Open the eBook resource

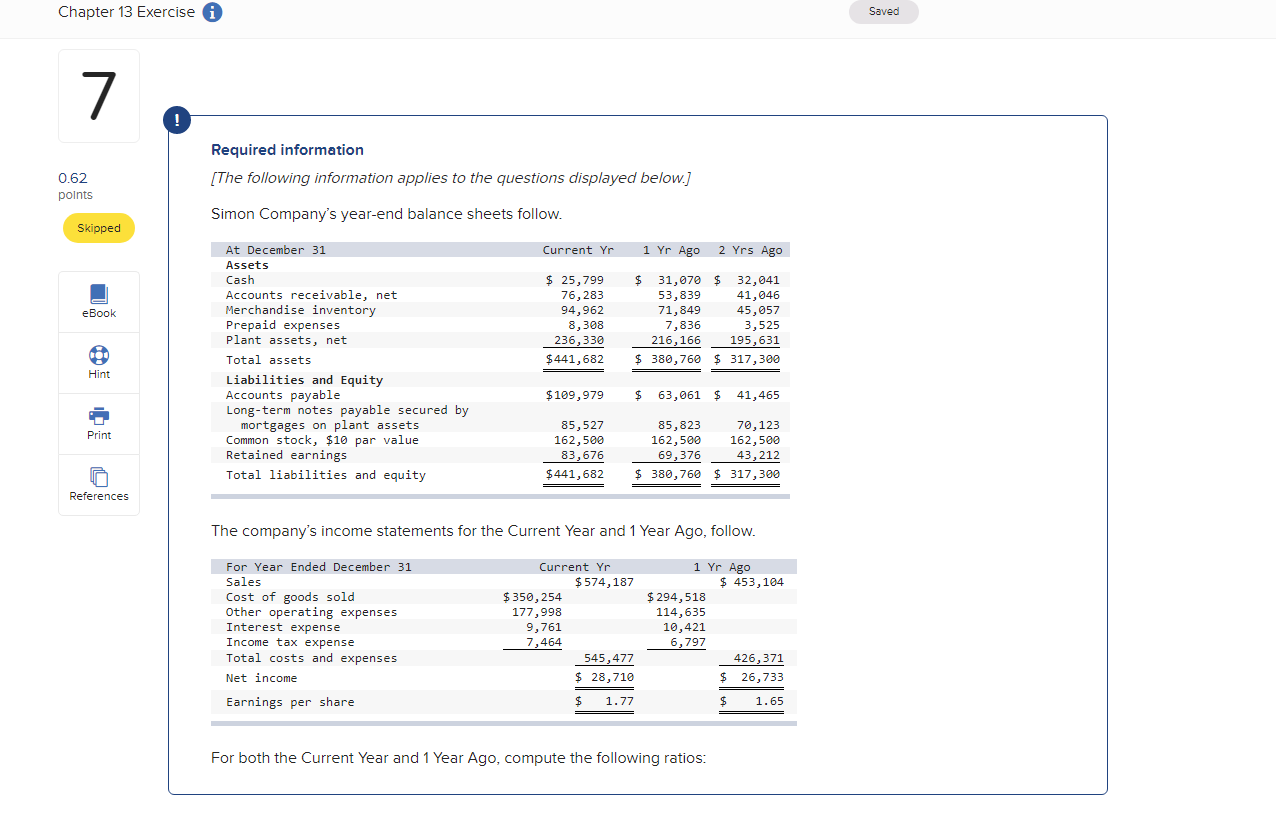point(99,301)
